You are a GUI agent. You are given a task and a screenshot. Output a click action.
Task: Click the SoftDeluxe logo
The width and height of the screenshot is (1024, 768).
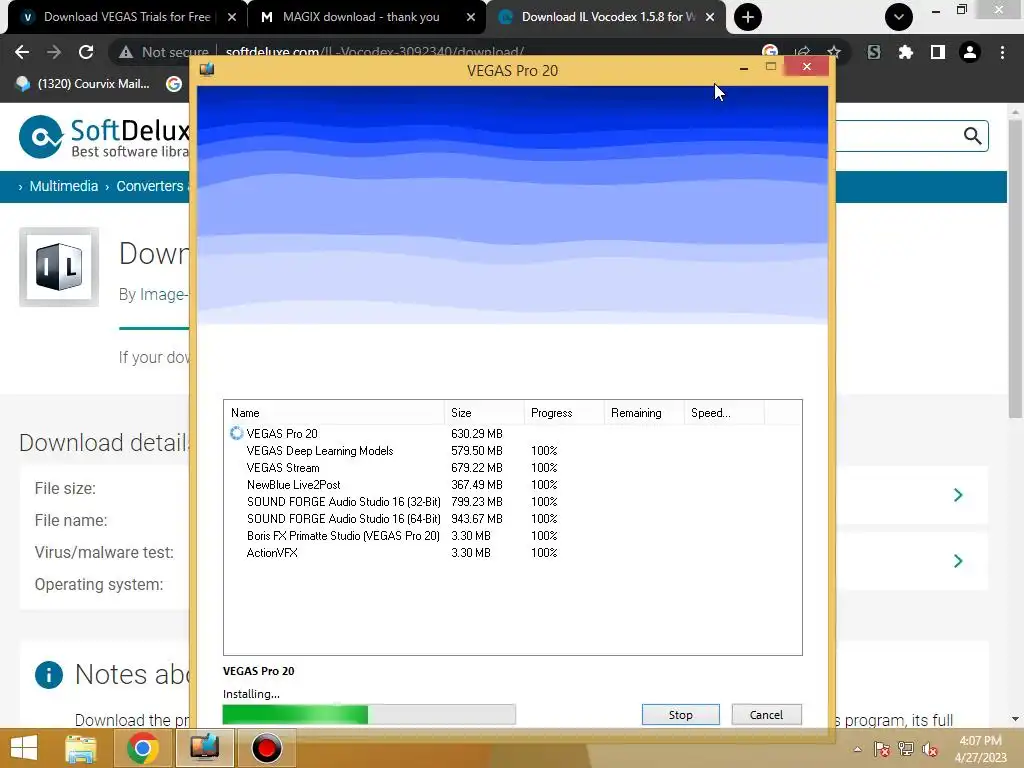point(104,137)
